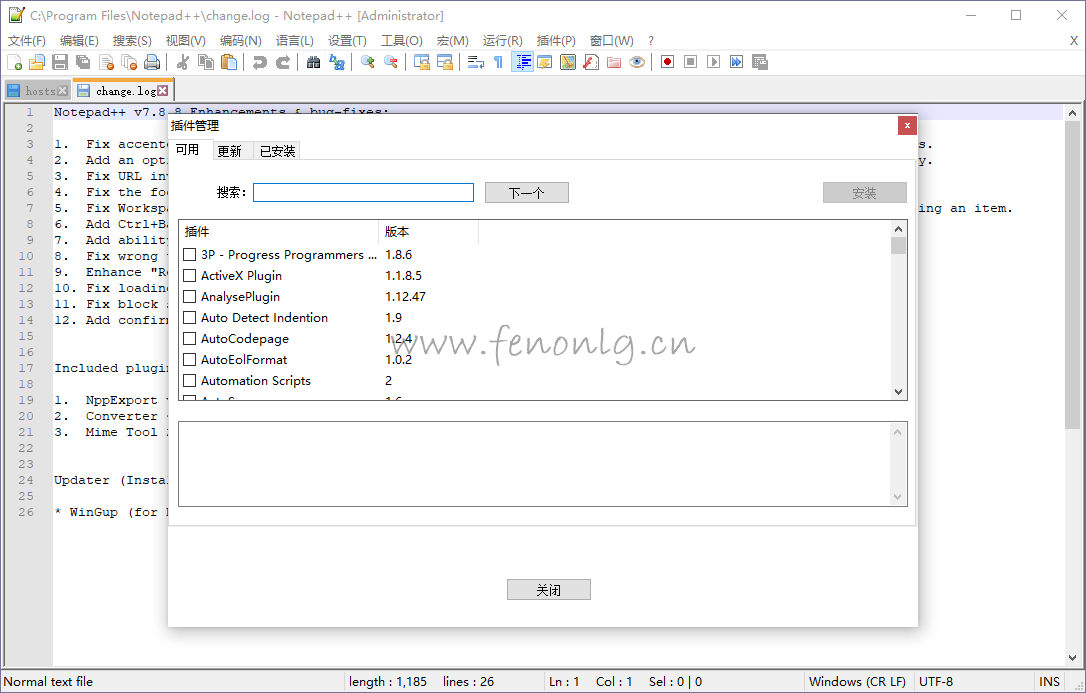
Task: Click the New file toolbar icon
Action: tap(14, 62)
